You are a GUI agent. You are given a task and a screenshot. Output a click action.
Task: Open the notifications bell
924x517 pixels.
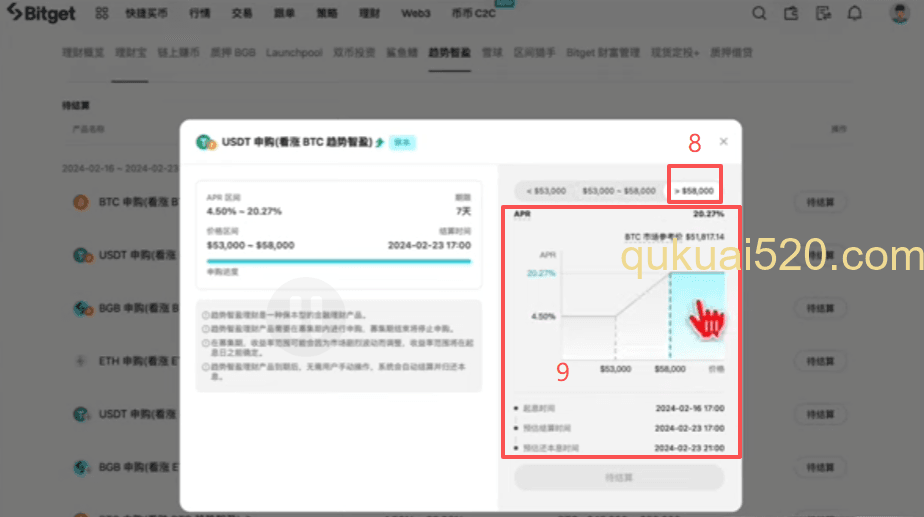point(854,13)
